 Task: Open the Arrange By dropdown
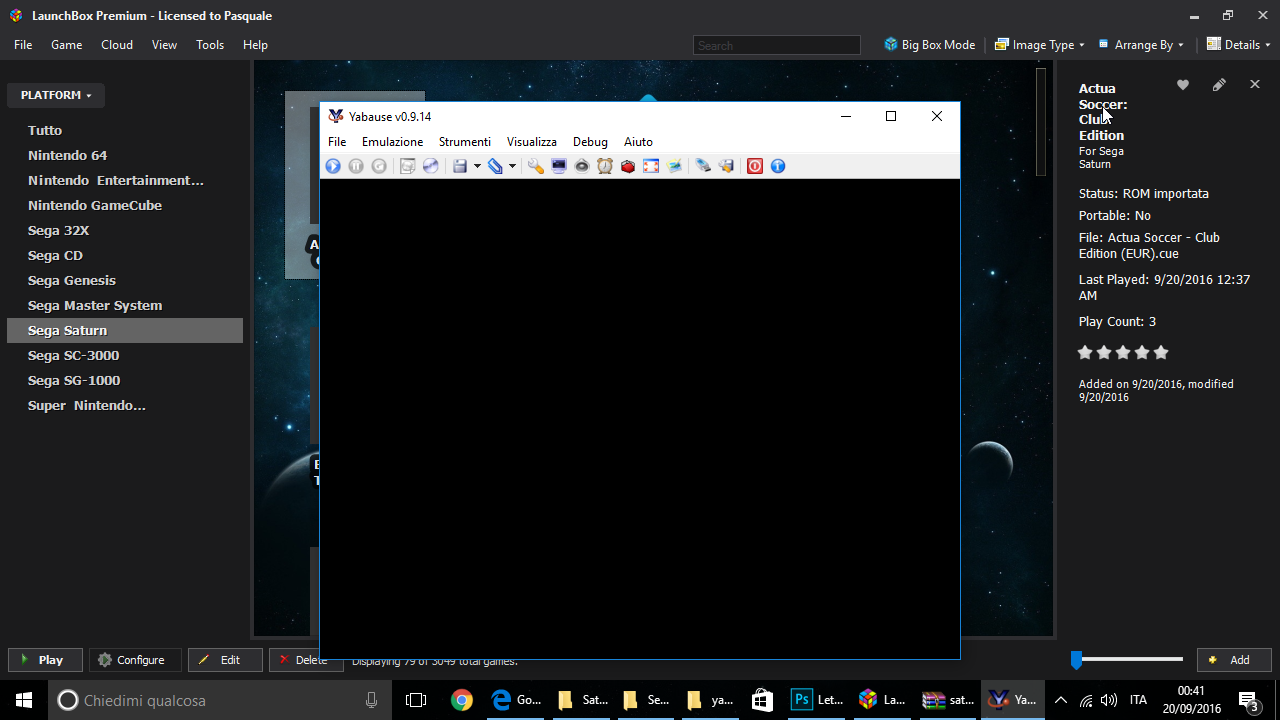pyautogui.click(x=1141, y=45)
